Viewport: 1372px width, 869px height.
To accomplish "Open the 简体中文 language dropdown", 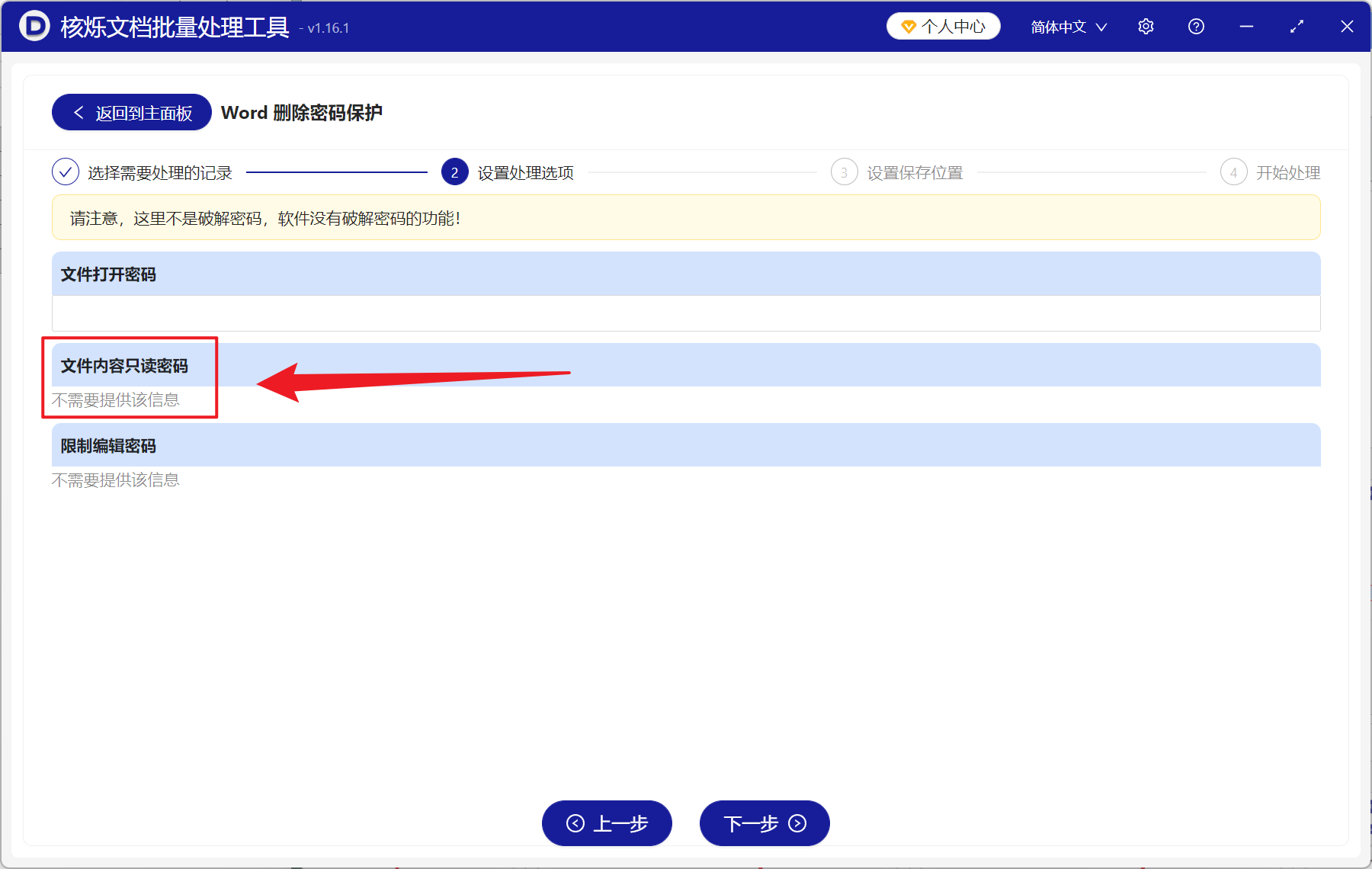I will (x=1067, y=26).
